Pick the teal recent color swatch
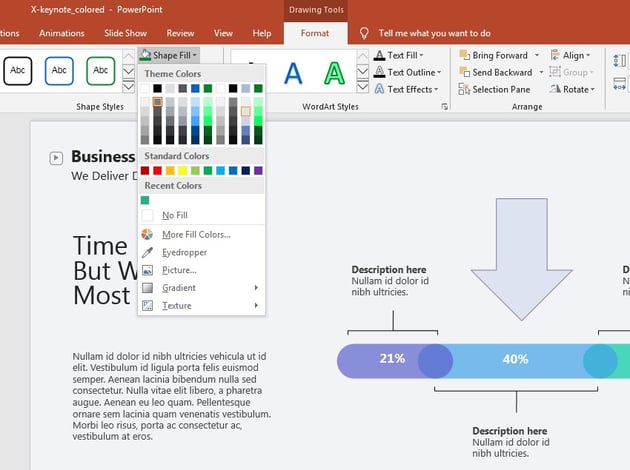The image size is (630, 470). (x=146, y=200)
